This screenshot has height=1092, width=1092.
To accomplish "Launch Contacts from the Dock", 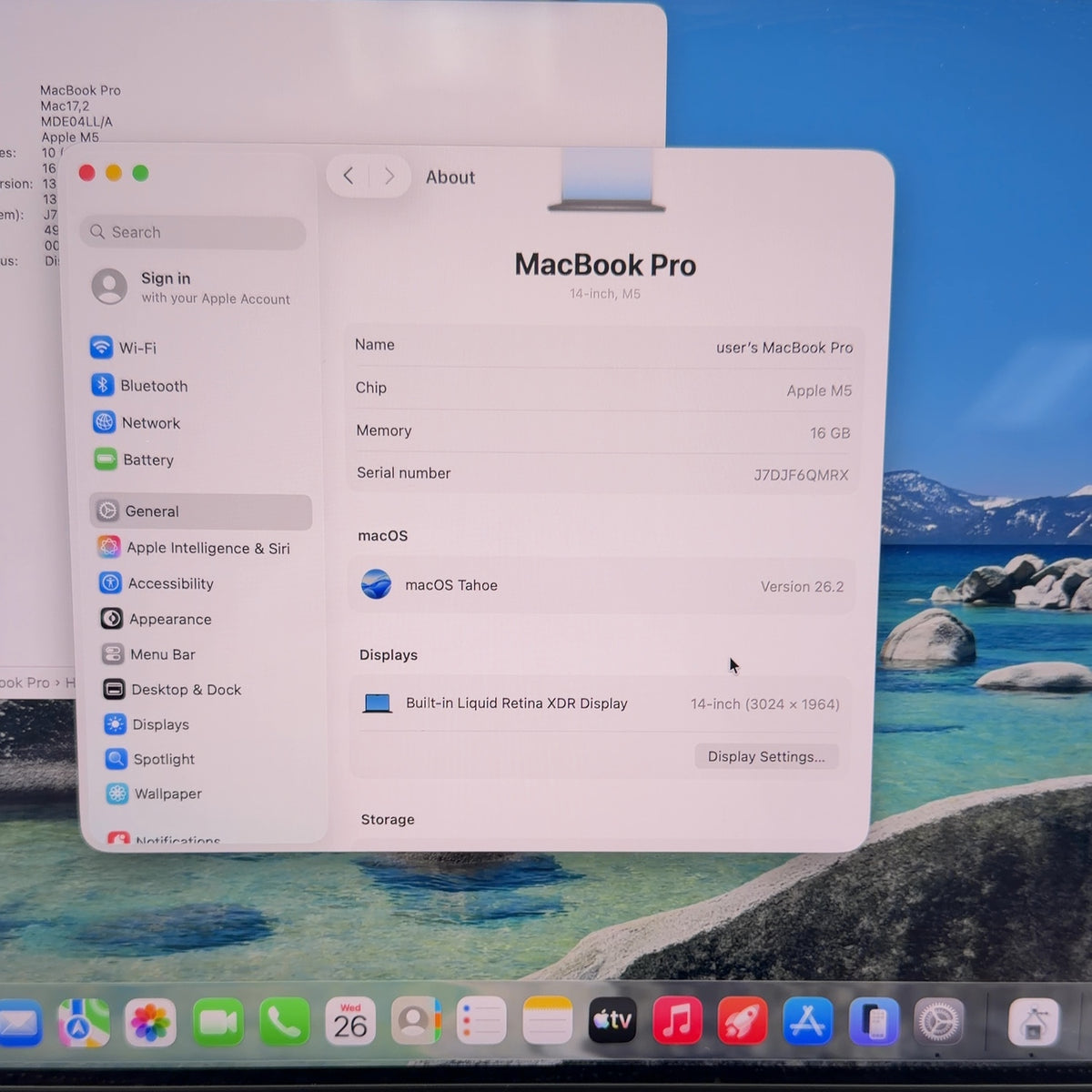I will [416, 1021].
